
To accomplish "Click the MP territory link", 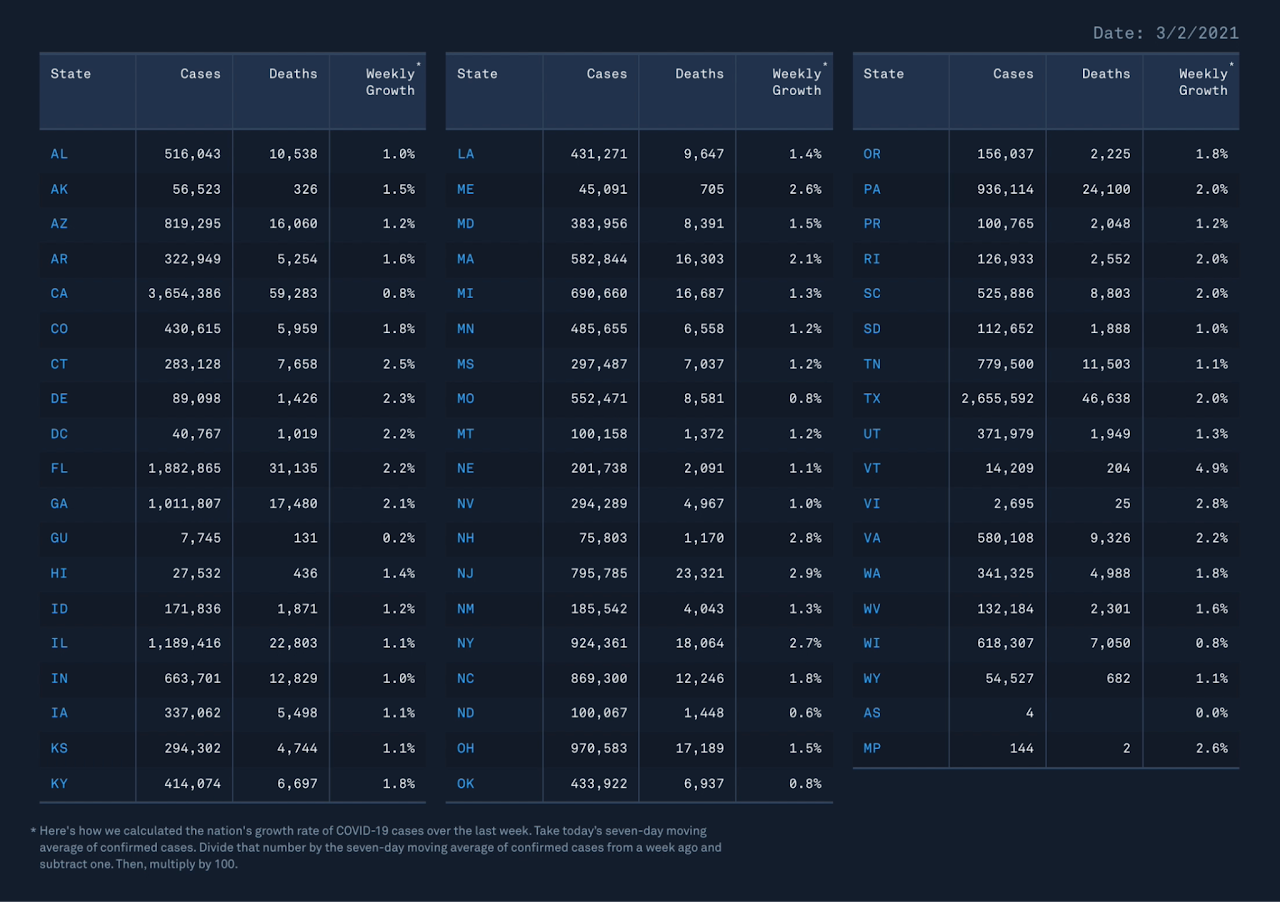I will [x=872, y=748].
